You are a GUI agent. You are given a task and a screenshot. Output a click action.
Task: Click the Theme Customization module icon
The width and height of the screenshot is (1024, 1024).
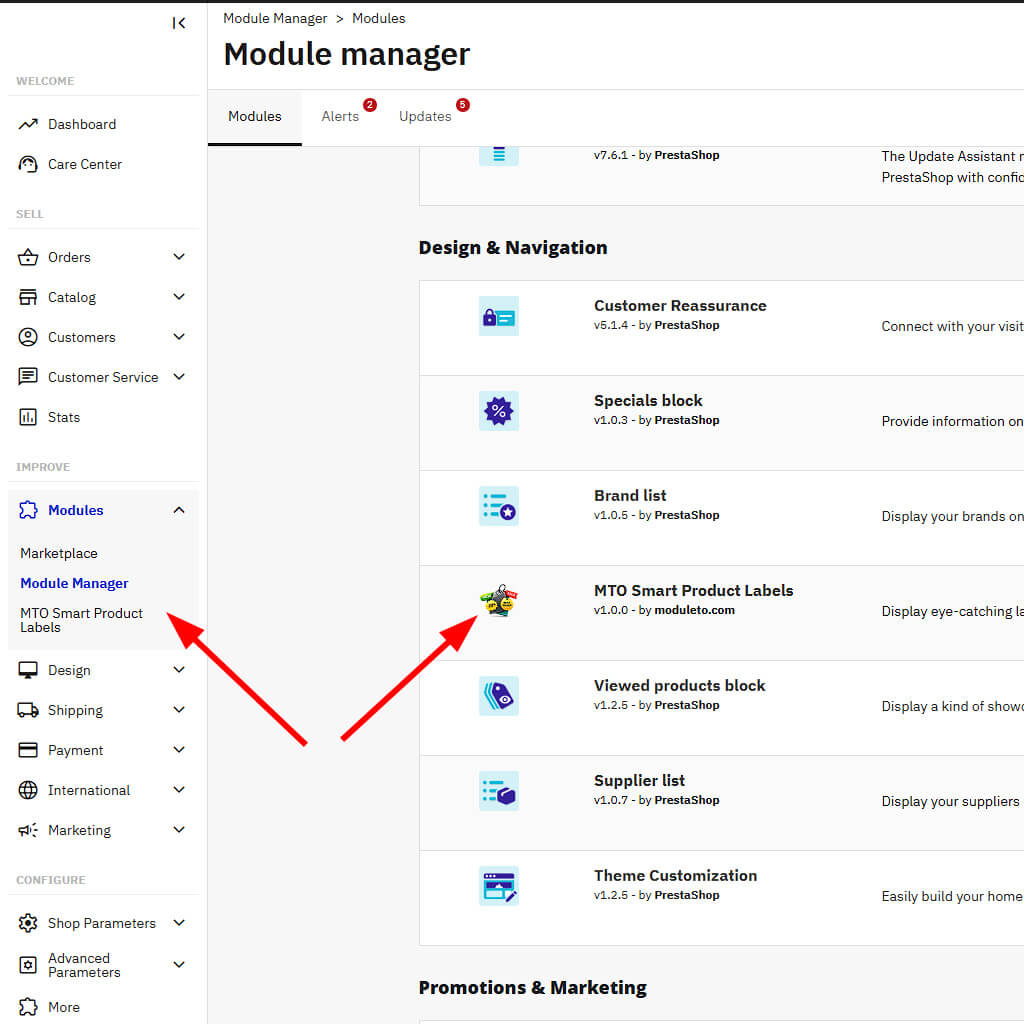pos(498,886)
